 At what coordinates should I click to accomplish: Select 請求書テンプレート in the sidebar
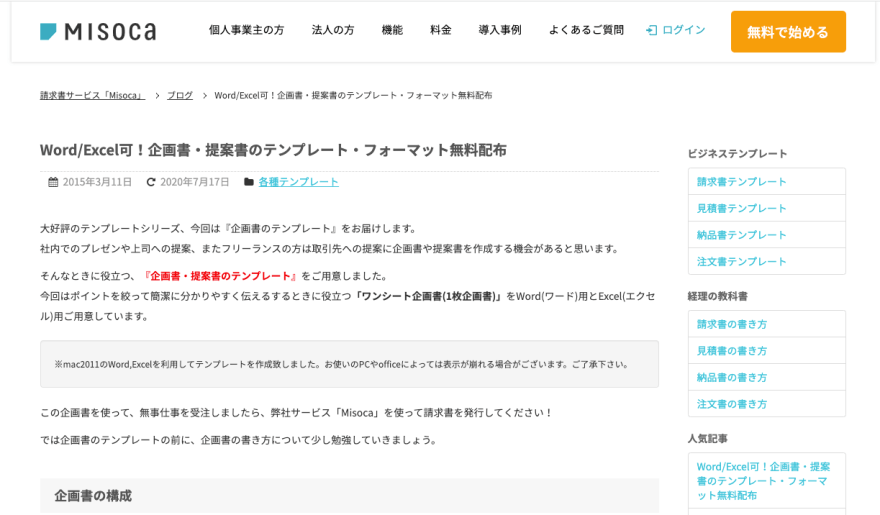(x=742, y=181)
